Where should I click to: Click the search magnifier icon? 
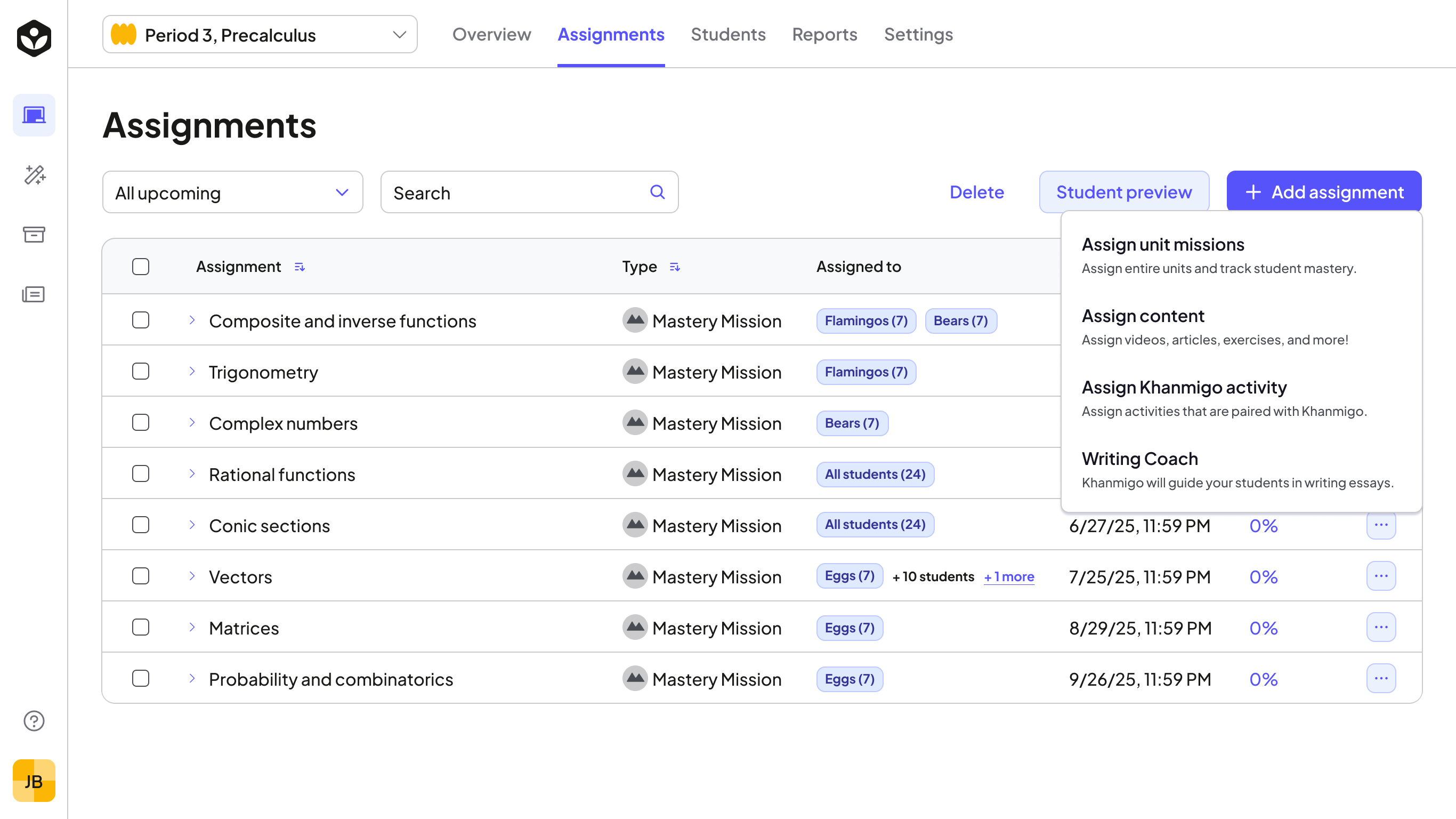[657, 192]
